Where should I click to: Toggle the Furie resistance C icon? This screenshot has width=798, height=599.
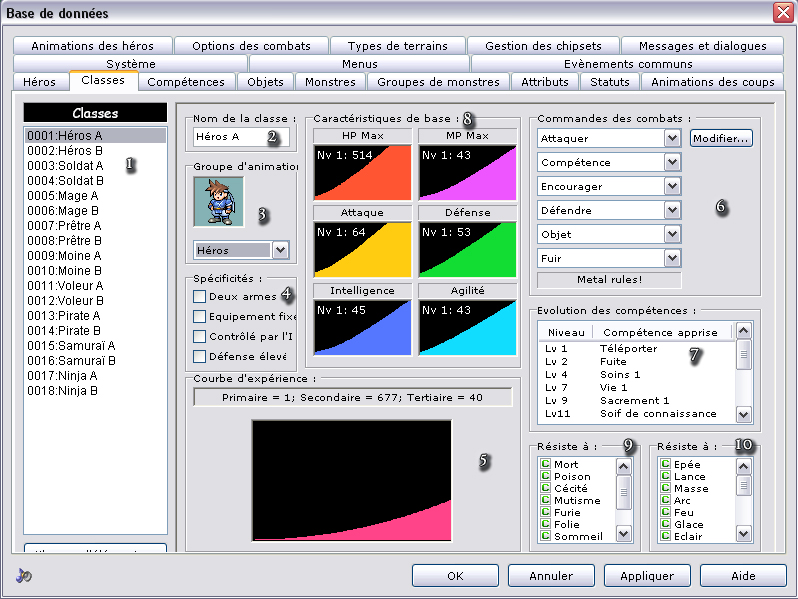pyautogui.click(x=546, y=511)
